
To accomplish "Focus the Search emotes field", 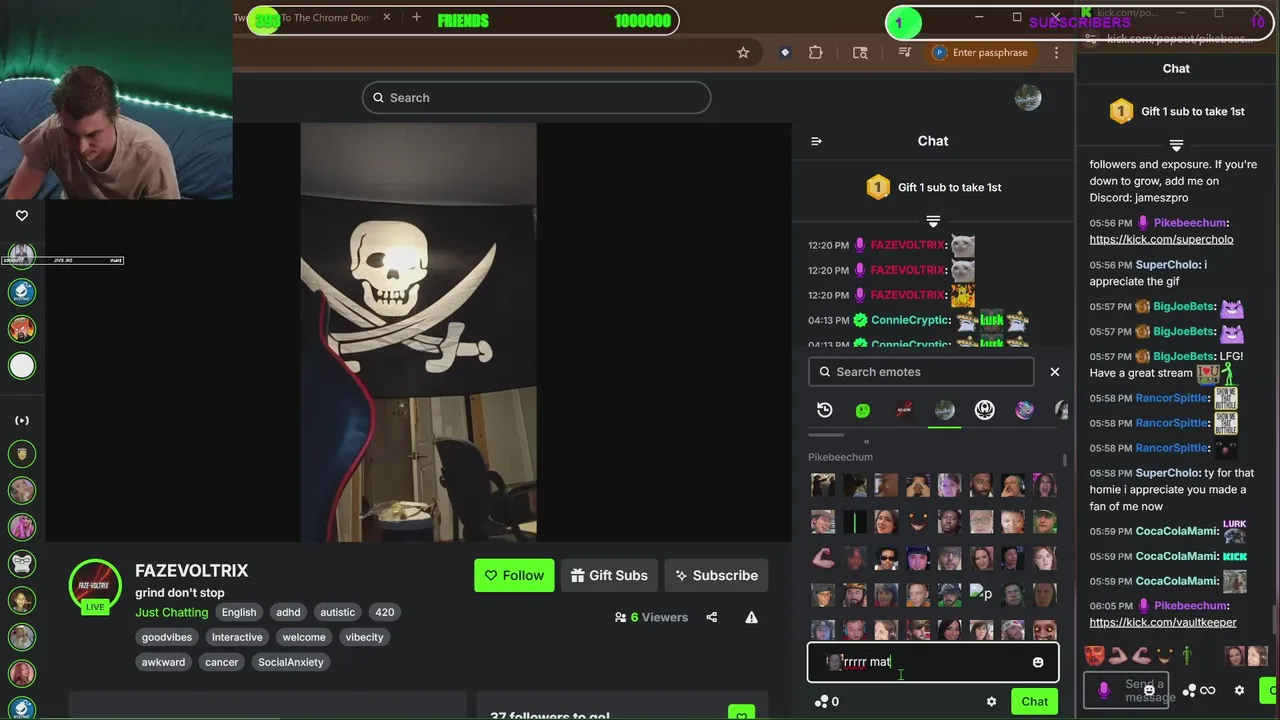I will (x=921, y=372).
